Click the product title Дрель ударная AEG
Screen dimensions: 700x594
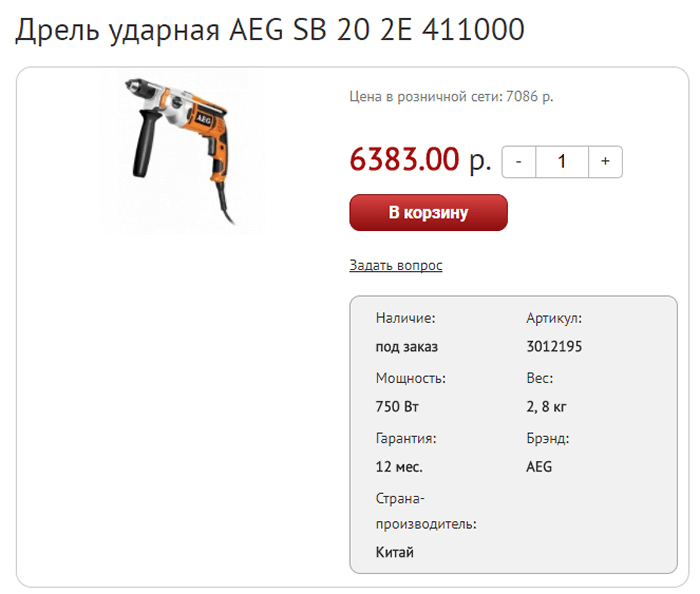click(270, 30)
